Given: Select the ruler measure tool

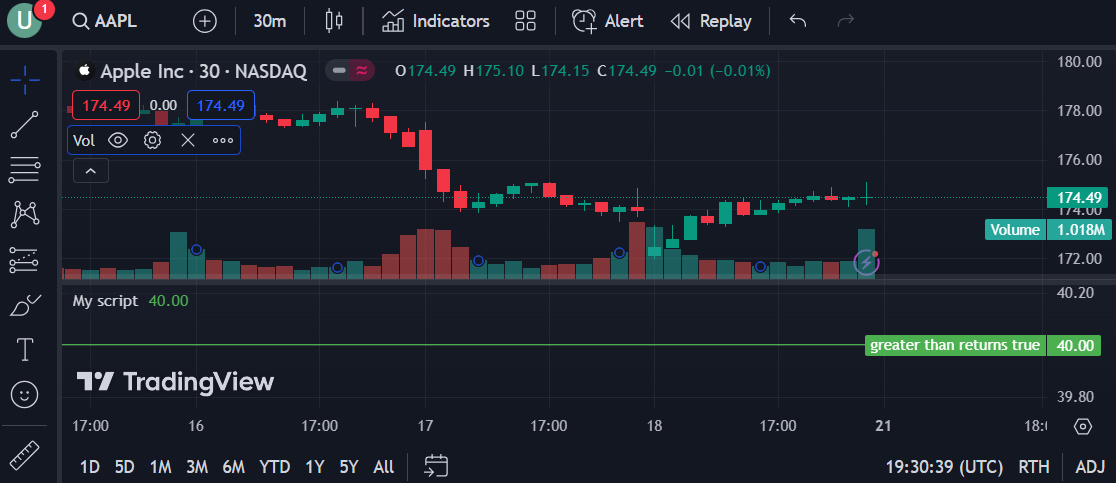Looking at the screenshot, I should (25, 455).
